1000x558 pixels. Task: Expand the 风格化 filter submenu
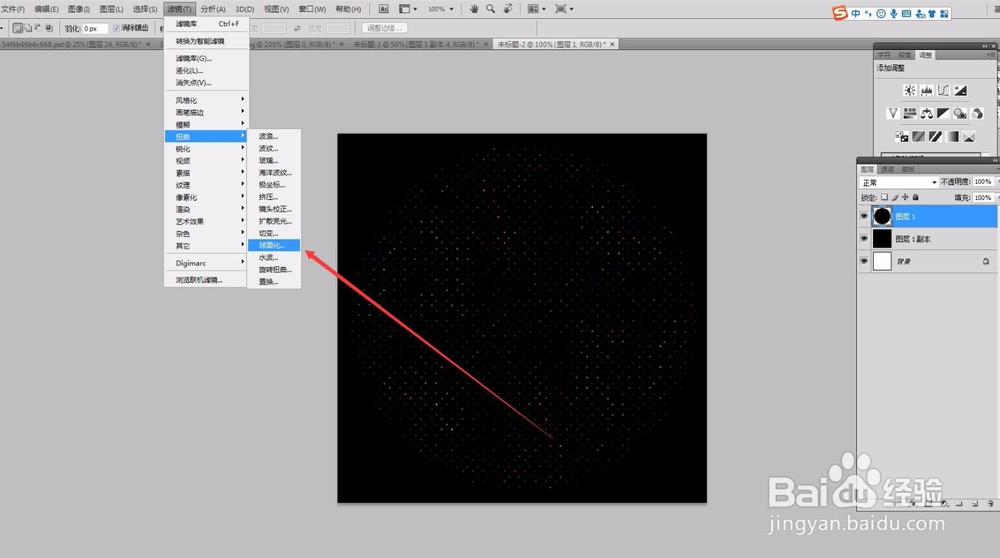pos(205,100)
